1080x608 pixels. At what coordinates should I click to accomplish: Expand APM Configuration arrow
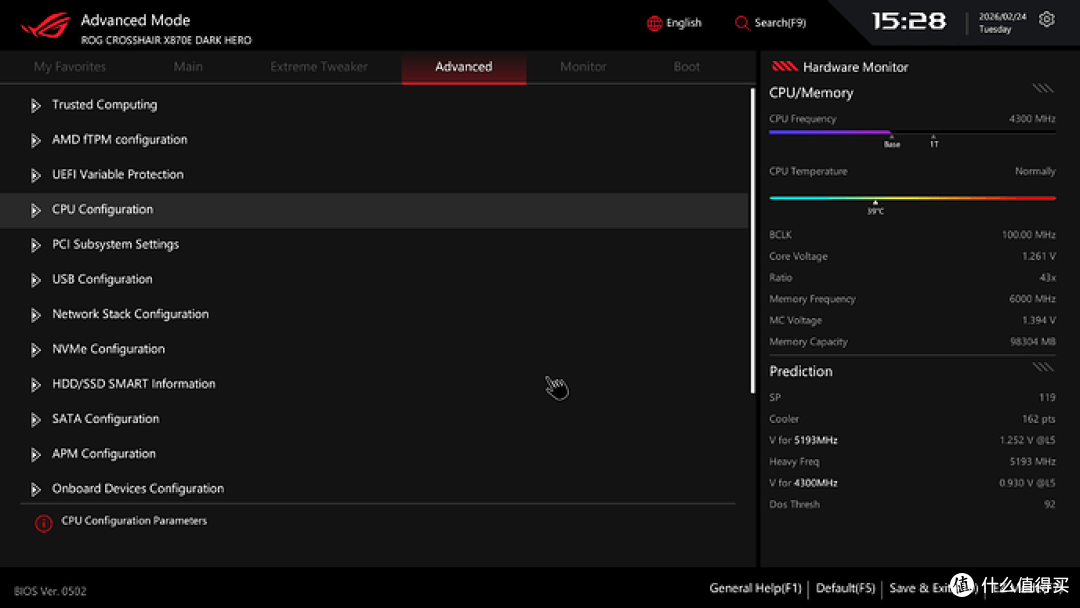(36, 454)
